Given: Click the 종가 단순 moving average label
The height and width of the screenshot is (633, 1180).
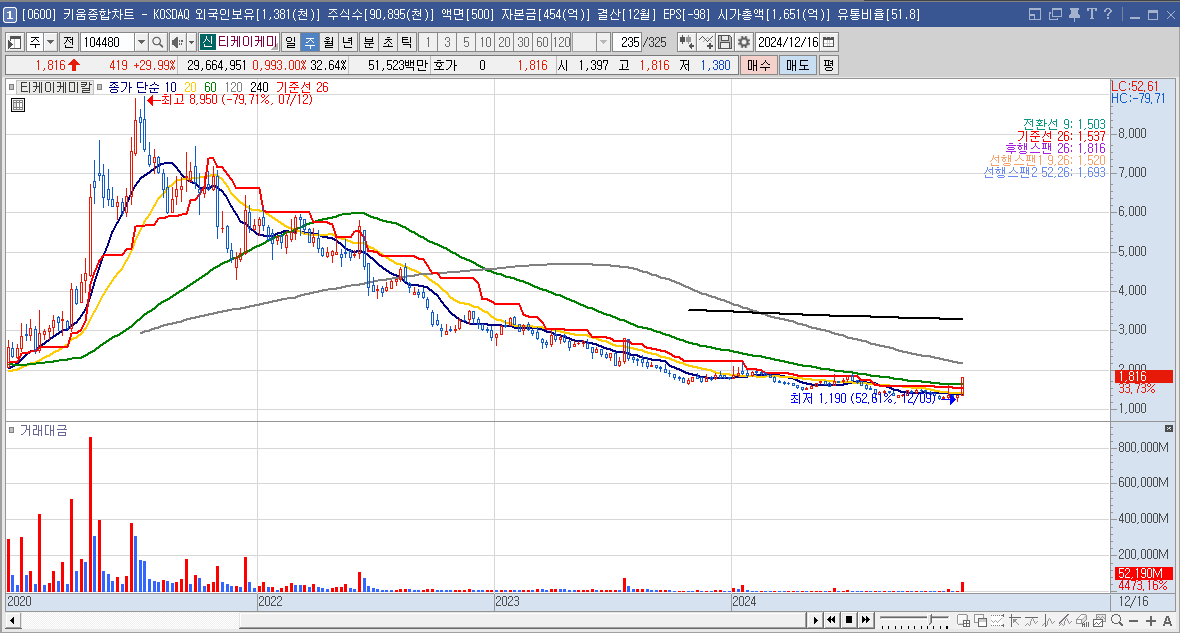Looking at the screenshot, I should pos(135,87).
